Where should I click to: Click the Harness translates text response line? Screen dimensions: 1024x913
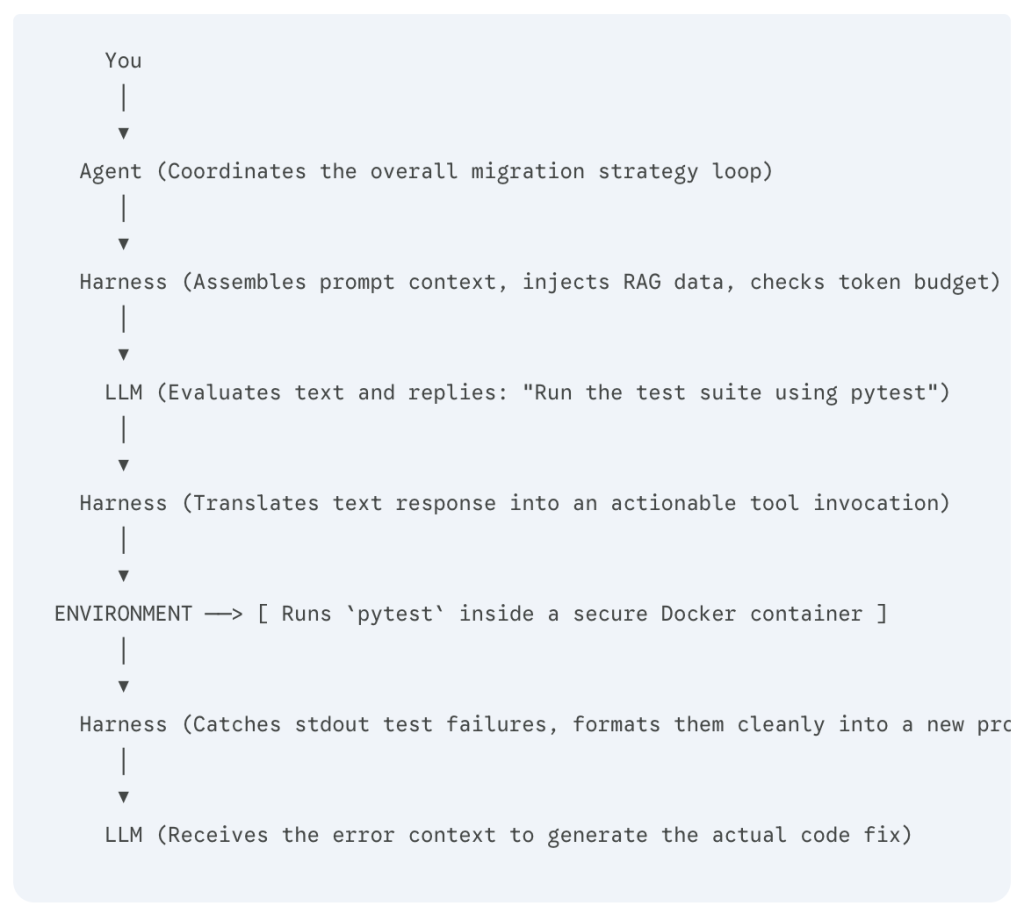515,504
